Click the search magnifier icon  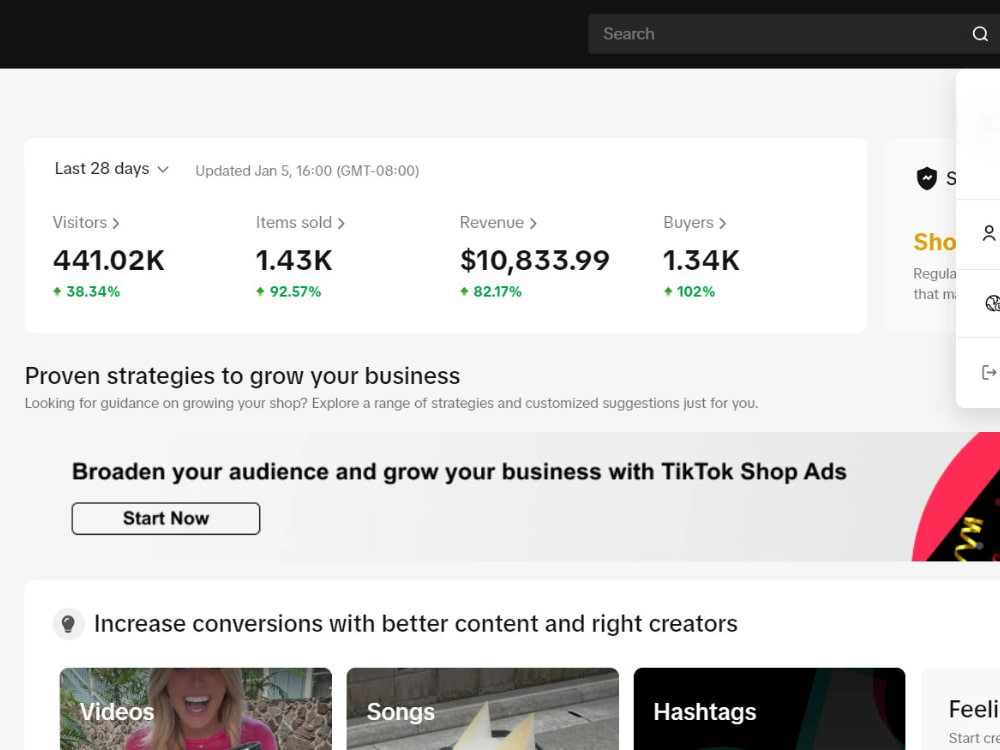pyautogui.click(x=980, y=34)
